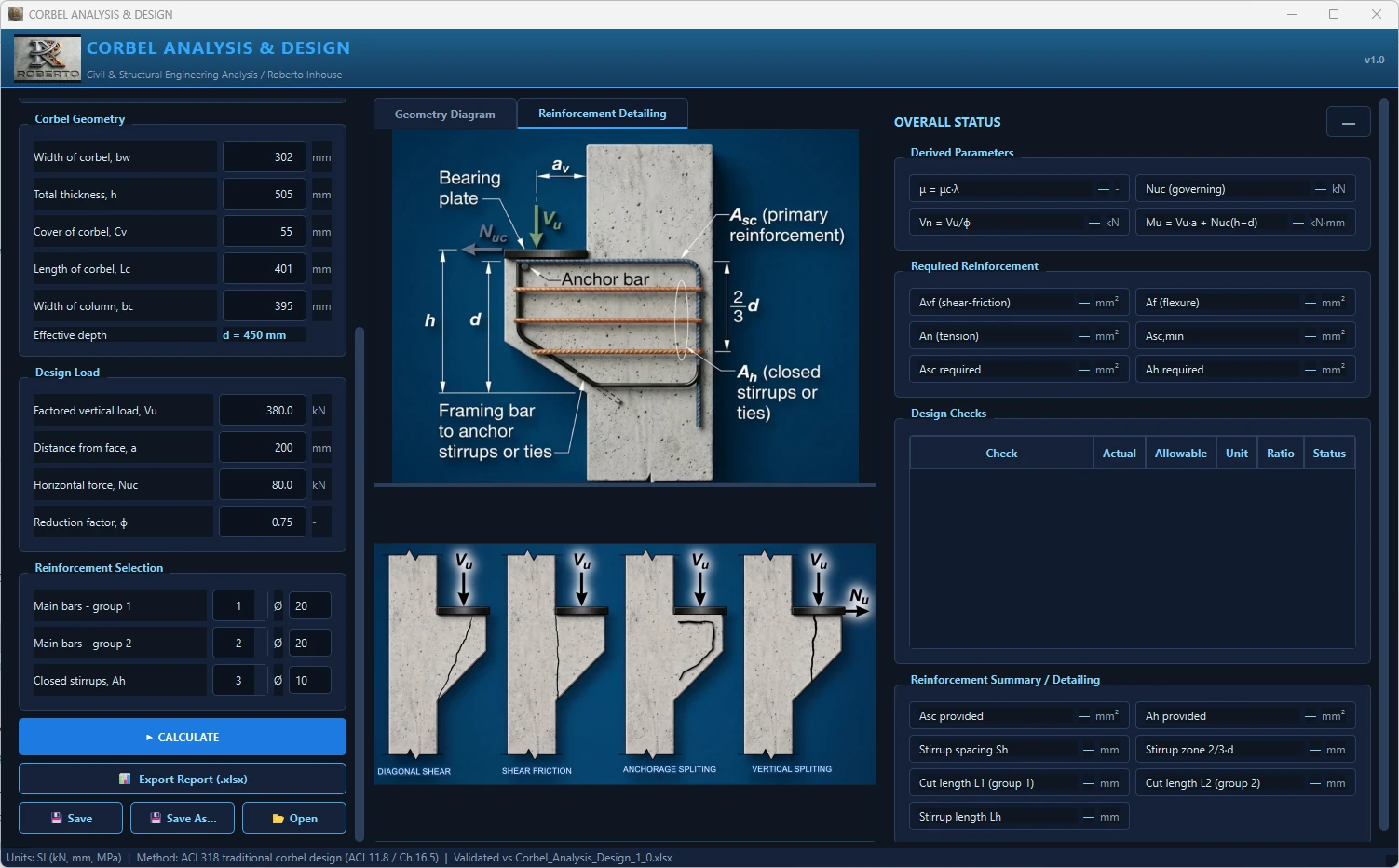Click the 'Mu = Vu·a + Nuc(h−d)' field

click(x=1245, y=223)
